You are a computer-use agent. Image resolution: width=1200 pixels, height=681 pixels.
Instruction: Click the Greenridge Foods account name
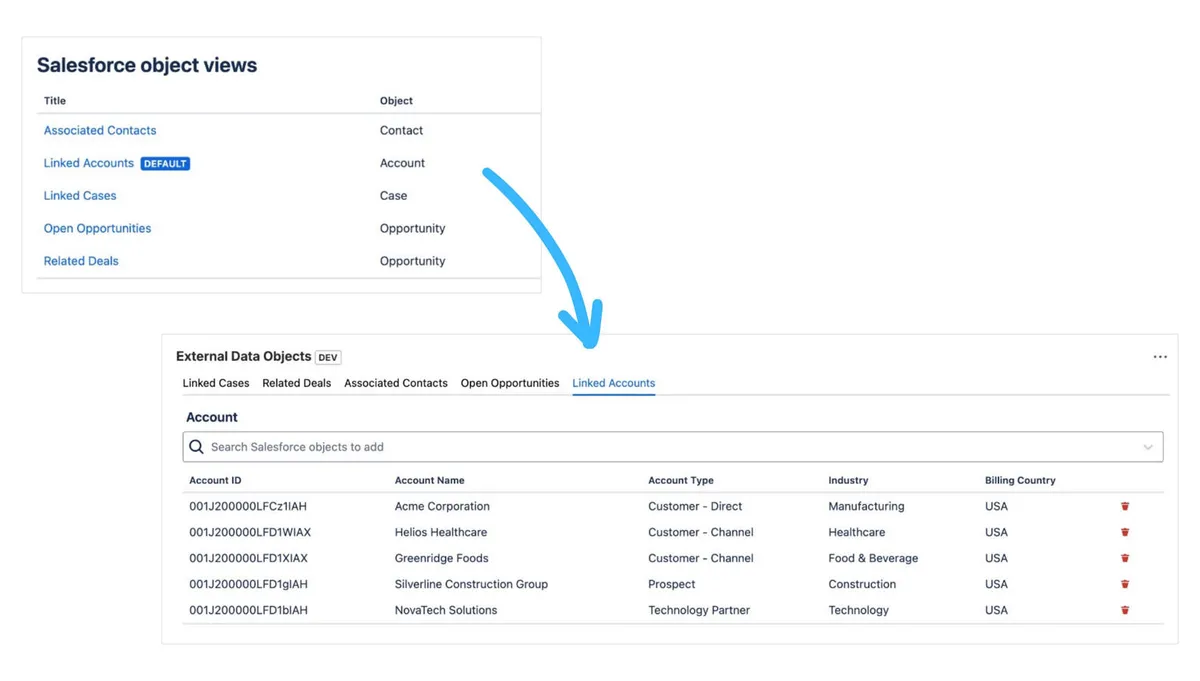coord(441,558)
